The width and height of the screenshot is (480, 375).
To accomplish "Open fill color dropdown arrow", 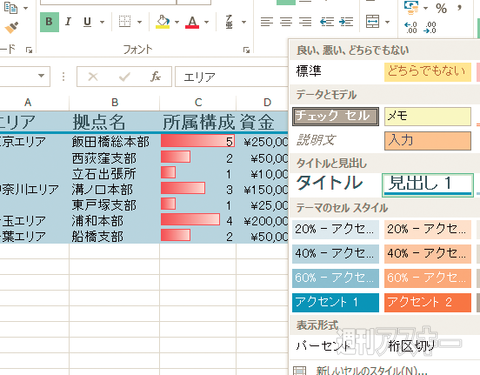I will (177, 22).
